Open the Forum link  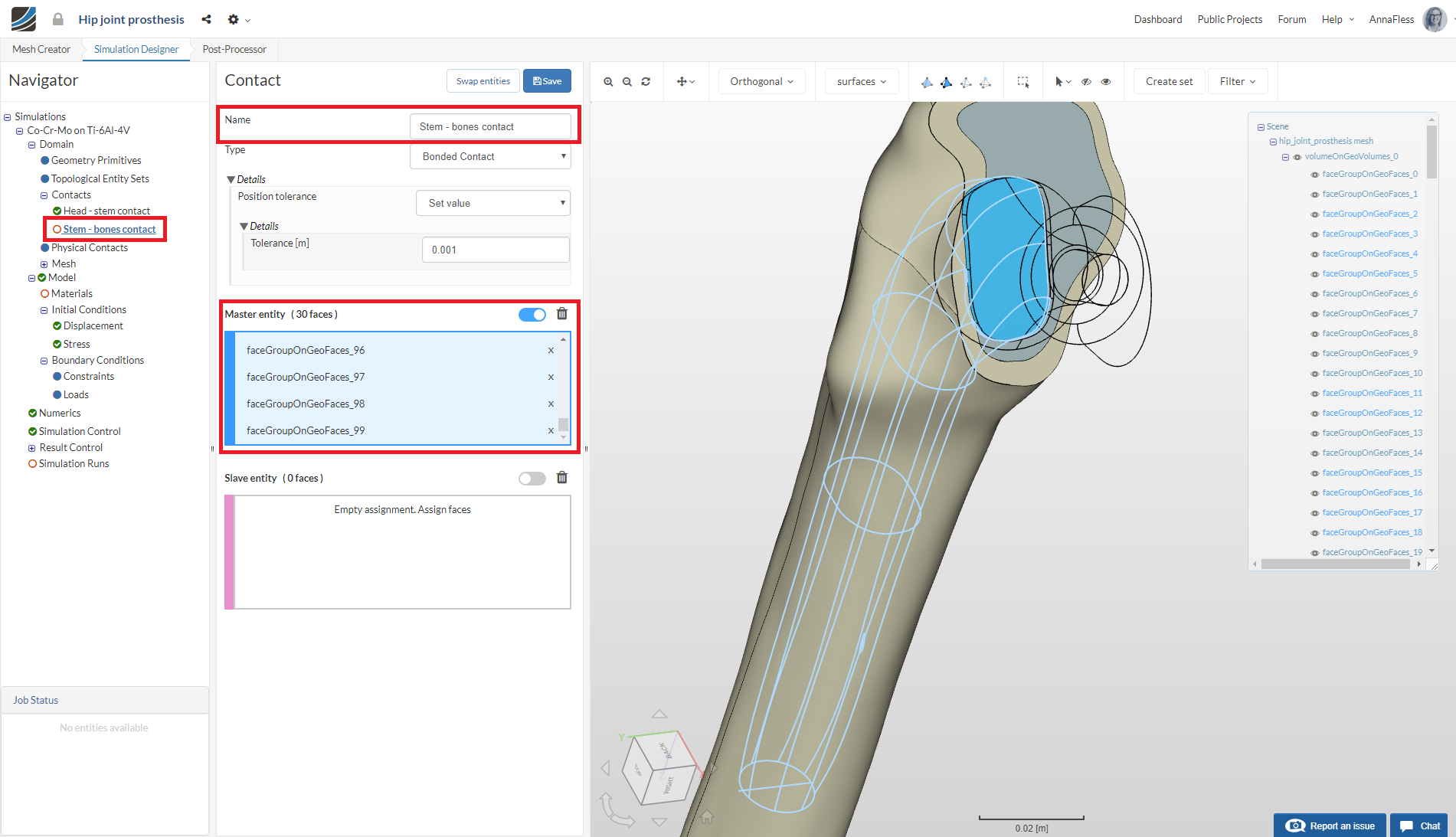tap(1292, 19)
